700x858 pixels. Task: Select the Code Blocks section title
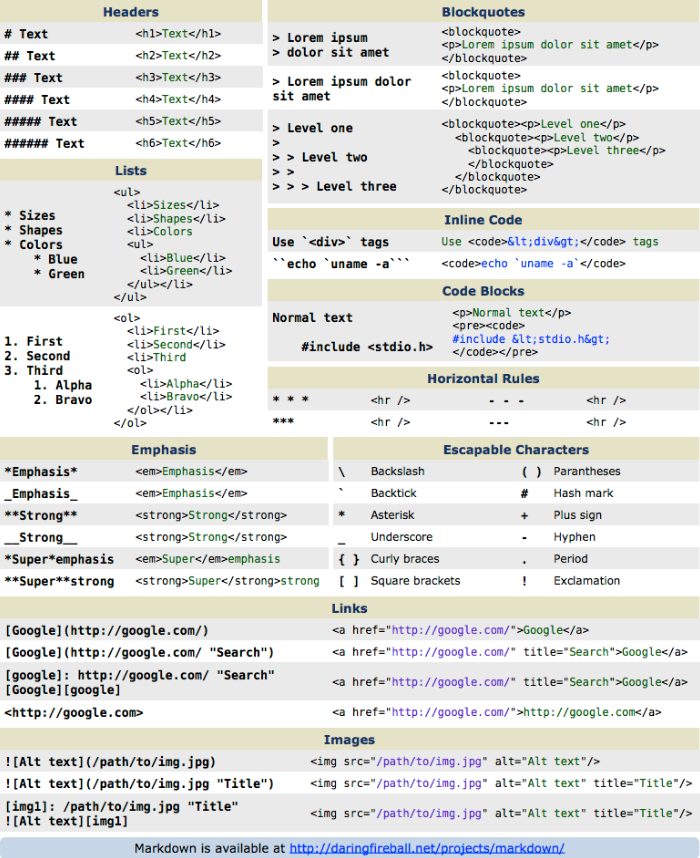click(483, 291)
